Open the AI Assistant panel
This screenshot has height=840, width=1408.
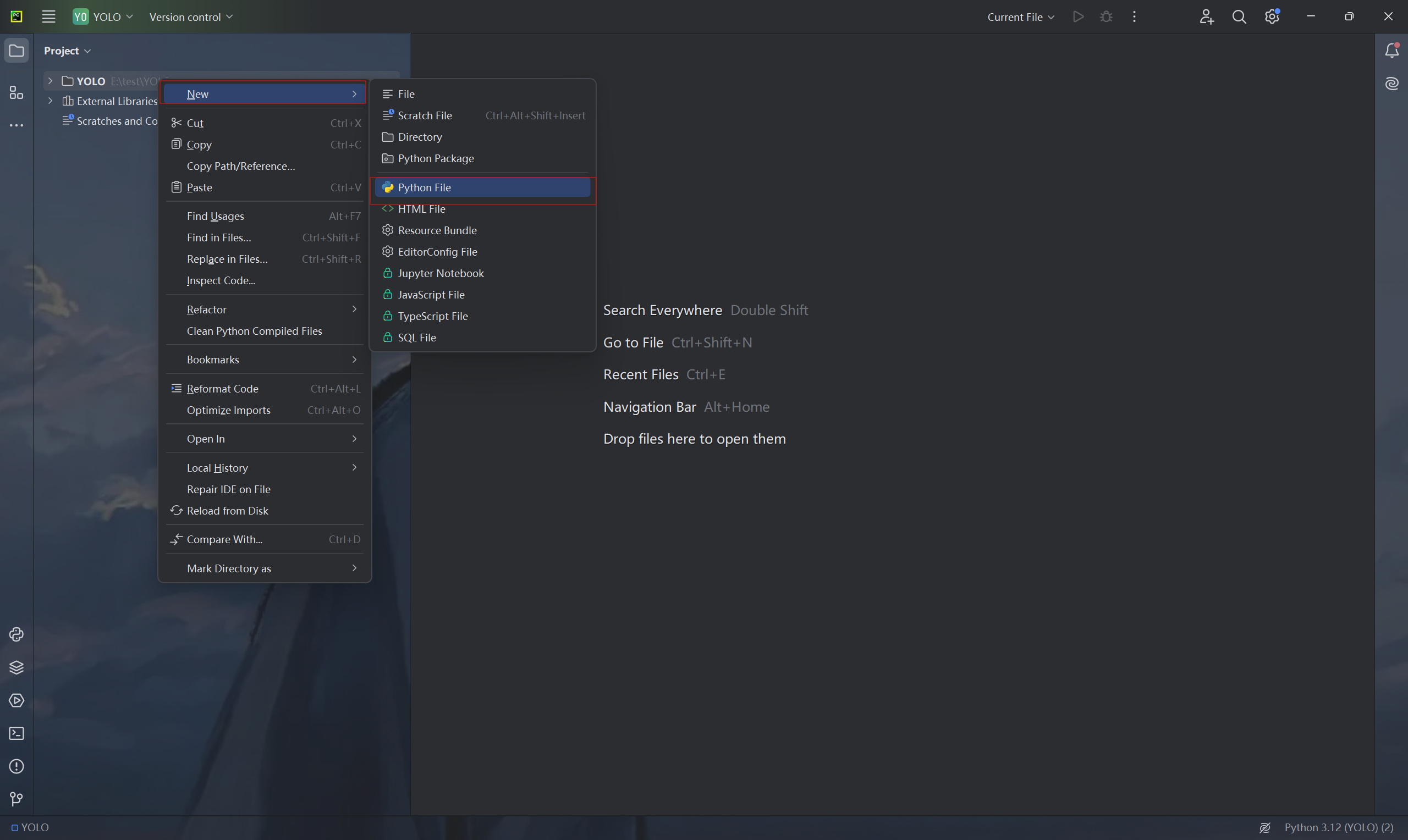(x=1391, y=84)
